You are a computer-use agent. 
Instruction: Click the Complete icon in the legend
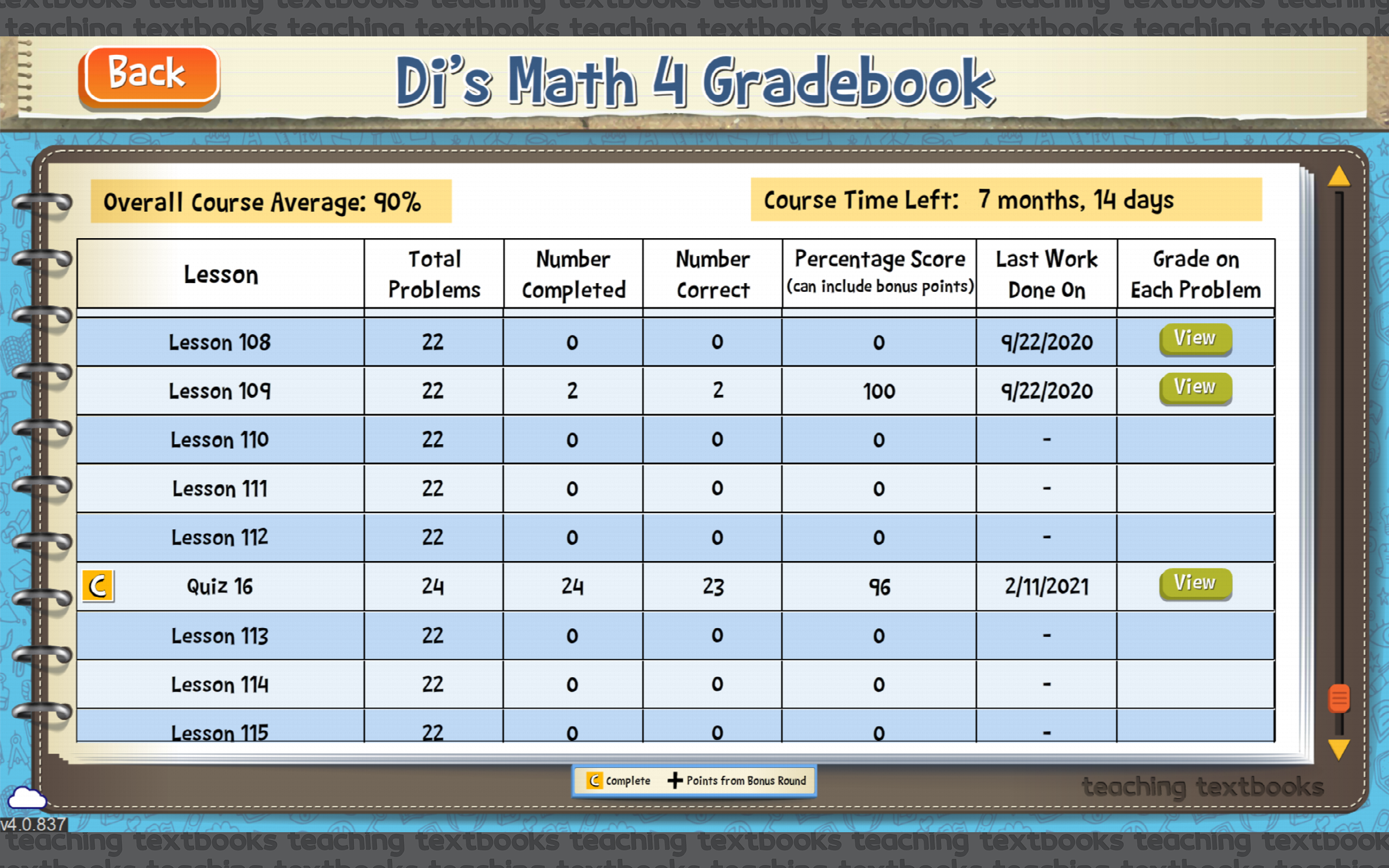coord(594,781)
